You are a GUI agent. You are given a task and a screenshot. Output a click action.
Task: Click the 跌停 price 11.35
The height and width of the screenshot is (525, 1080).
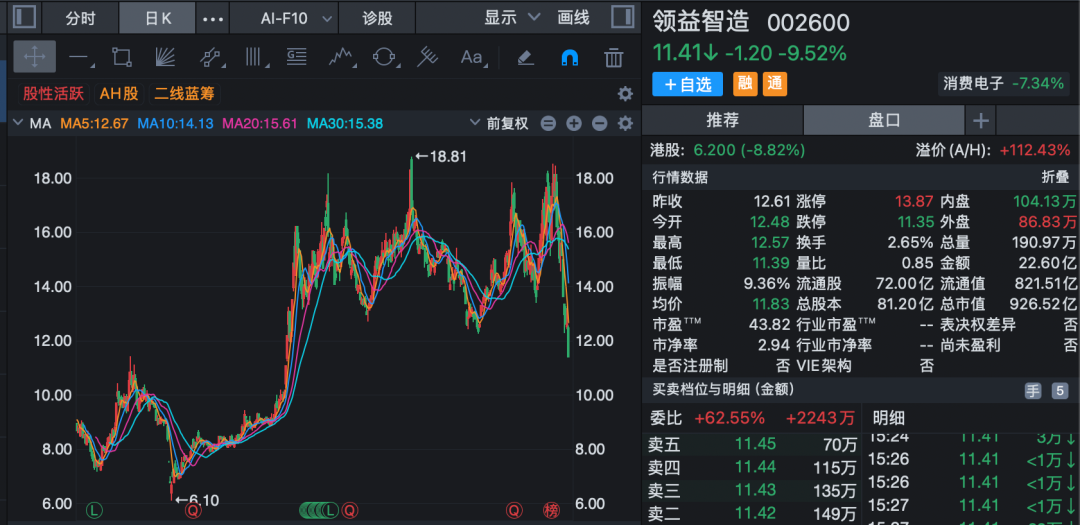(x=914, y=222)
